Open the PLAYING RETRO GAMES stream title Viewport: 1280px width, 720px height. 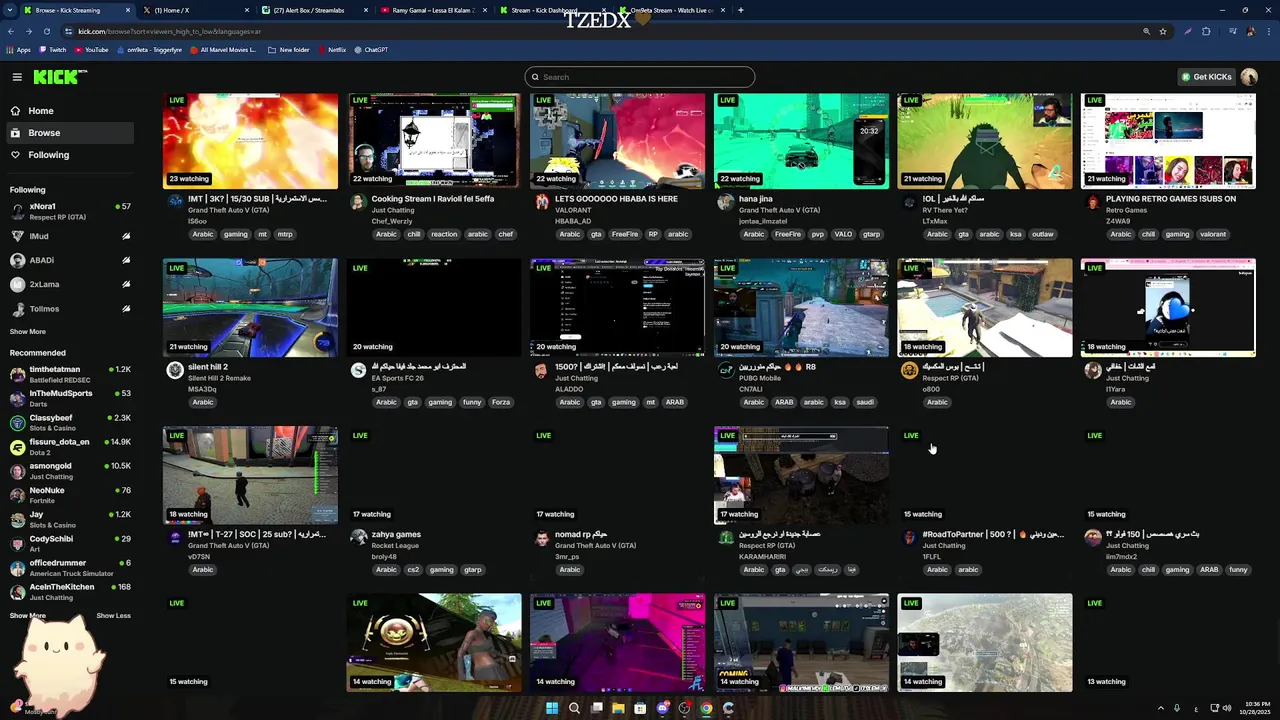[x=1171, y=199]
